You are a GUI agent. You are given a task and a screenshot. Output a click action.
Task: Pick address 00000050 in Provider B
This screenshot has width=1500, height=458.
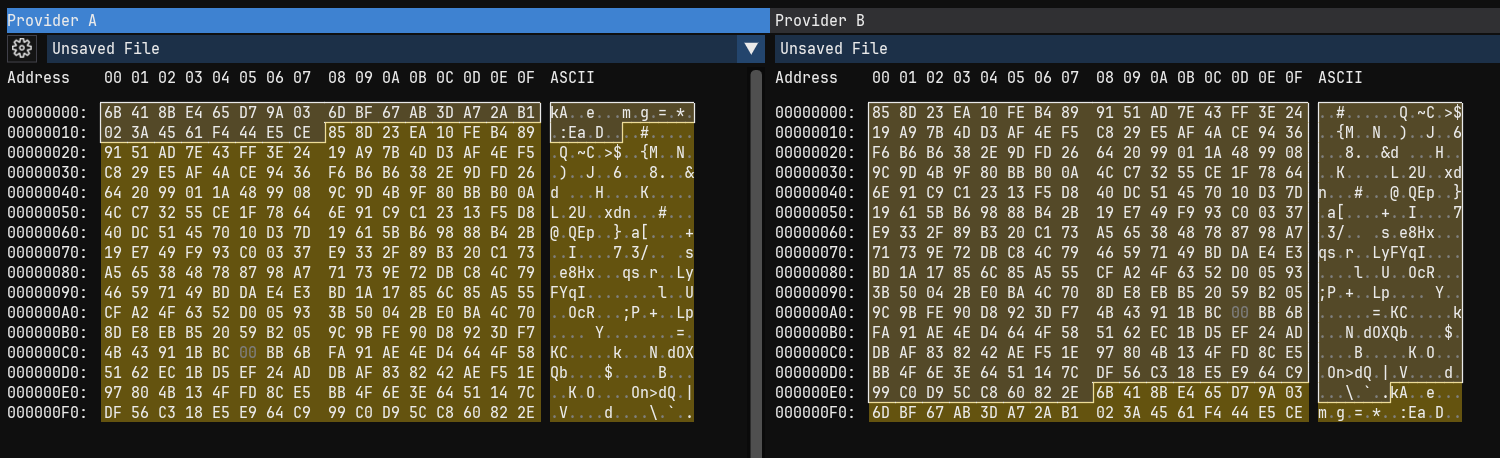tap(815, 212)
